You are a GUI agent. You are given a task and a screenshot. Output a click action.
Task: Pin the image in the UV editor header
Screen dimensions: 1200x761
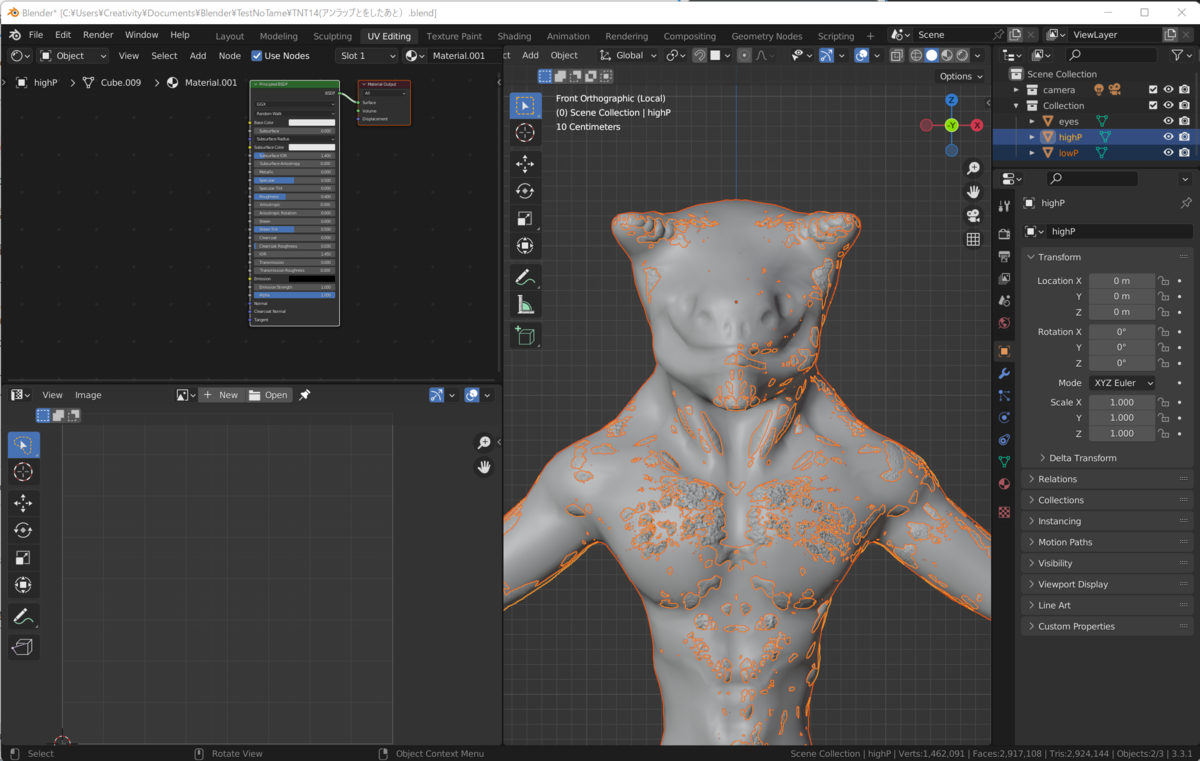tap(305, 395)
